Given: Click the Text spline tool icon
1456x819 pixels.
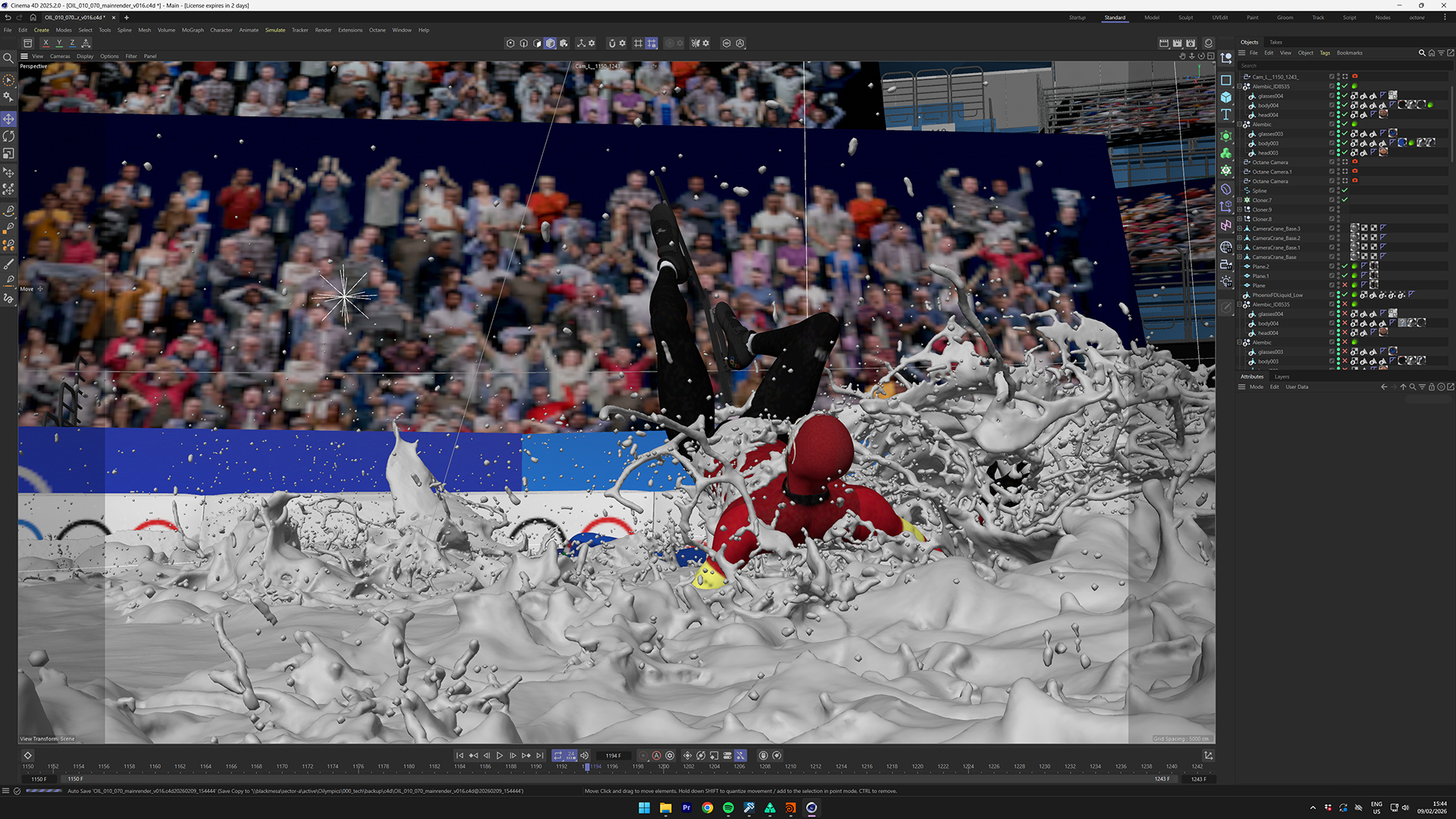Looking at the screenshot, I should (1225, 115).
